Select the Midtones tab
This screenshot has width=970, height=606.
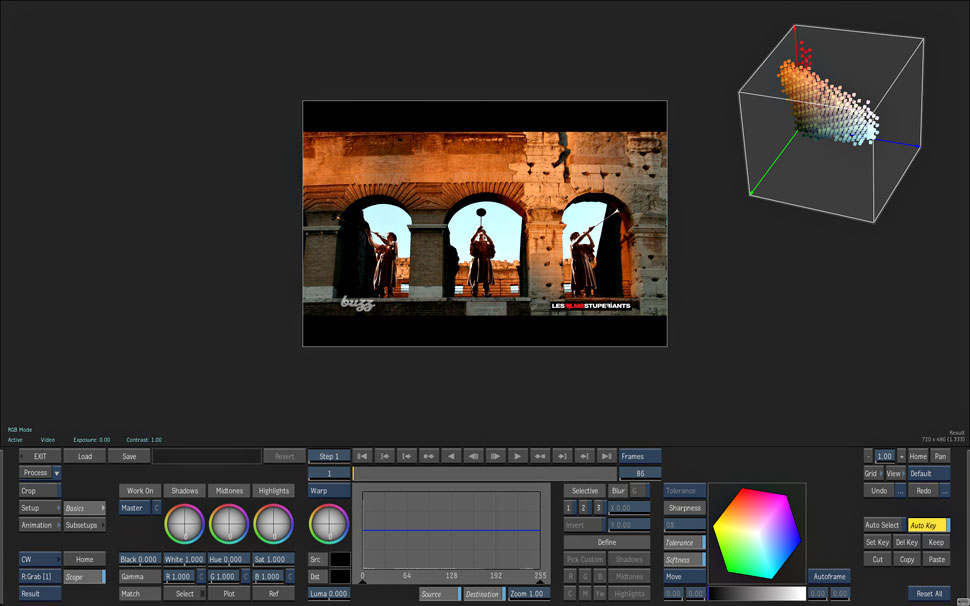pyautogui.click(x=229, y=491)
